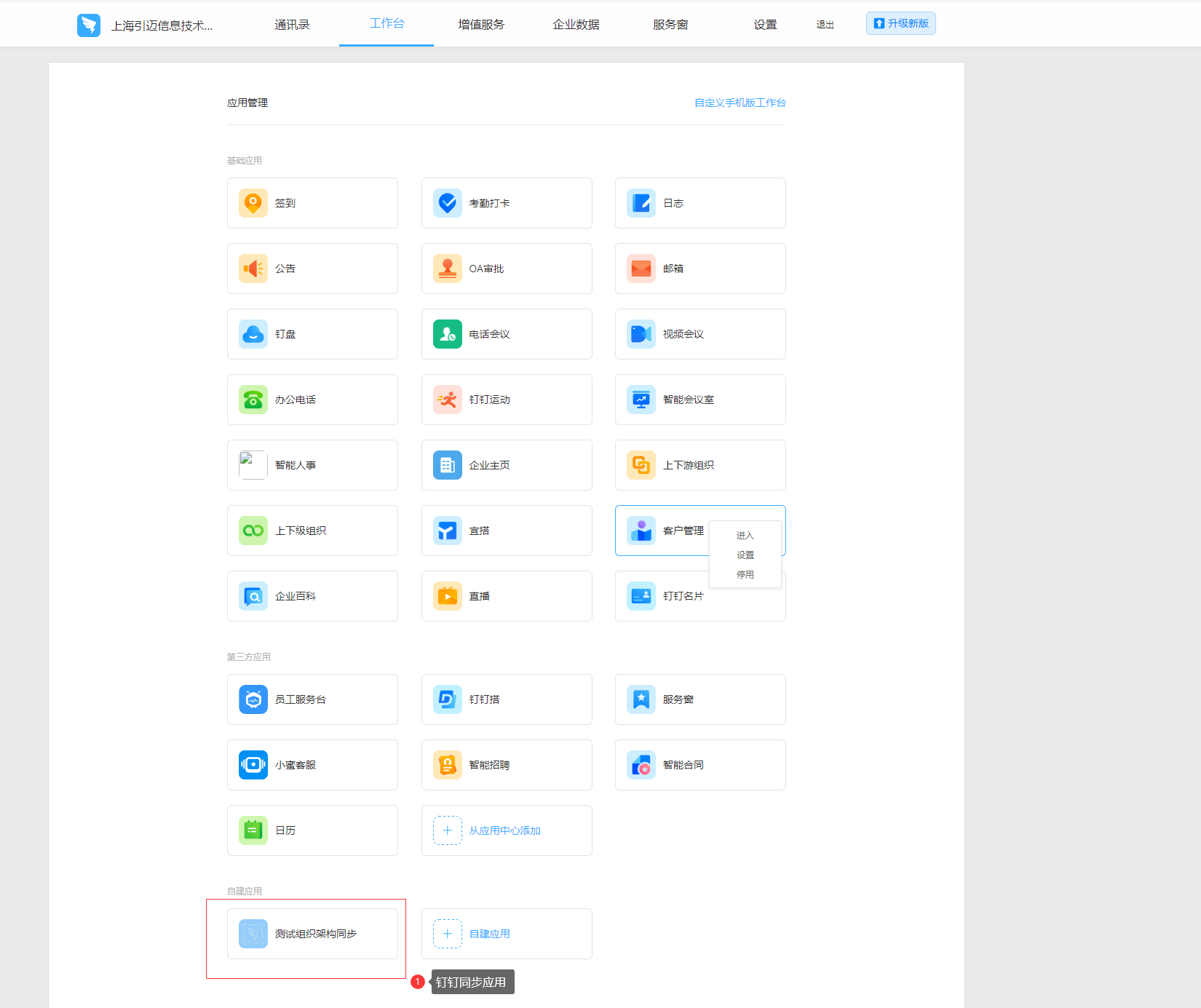Click the 智能合同 label text

683,765
